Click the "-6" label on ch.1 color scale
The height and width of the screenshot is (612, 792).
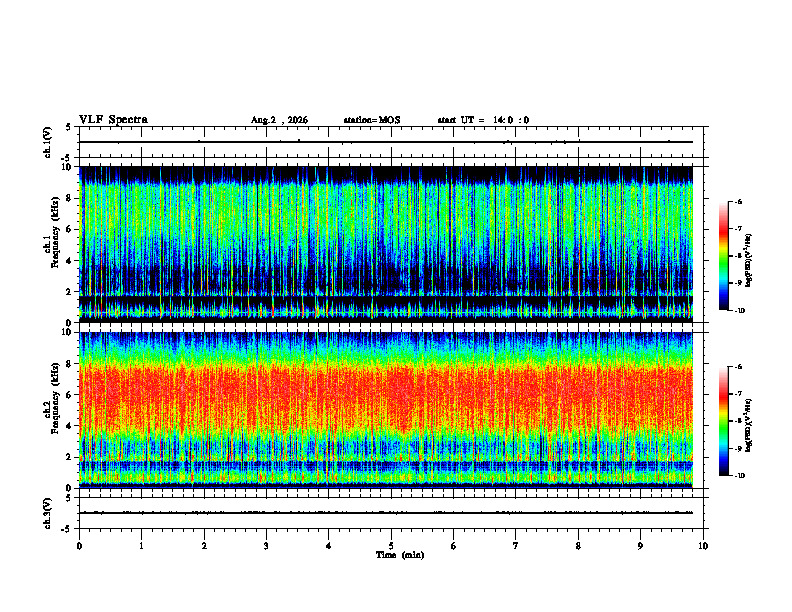[x=738, y=201]
